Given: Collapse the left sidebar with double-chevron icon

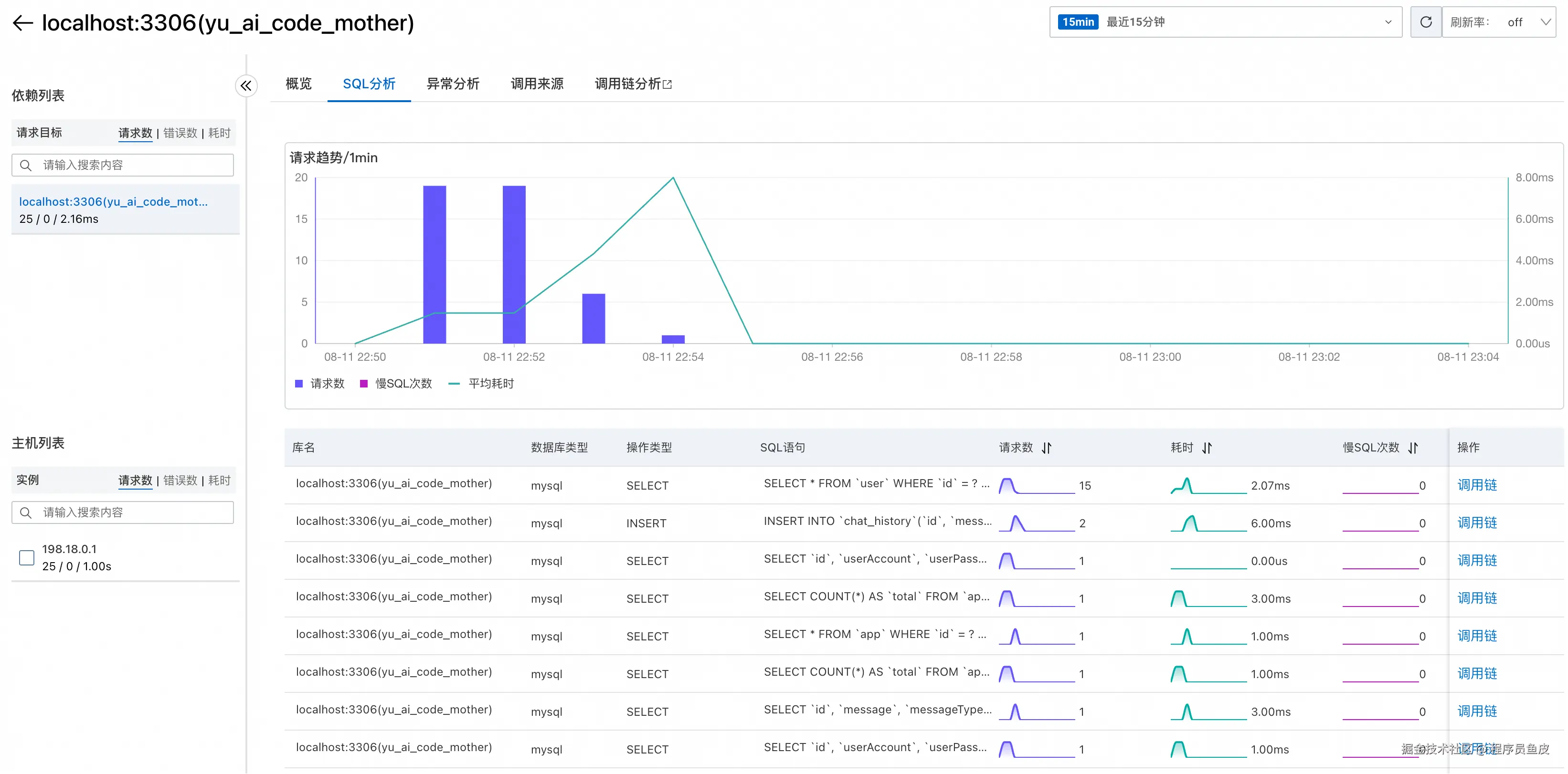Looking at the screenshot, I should [x=246, y=86].
